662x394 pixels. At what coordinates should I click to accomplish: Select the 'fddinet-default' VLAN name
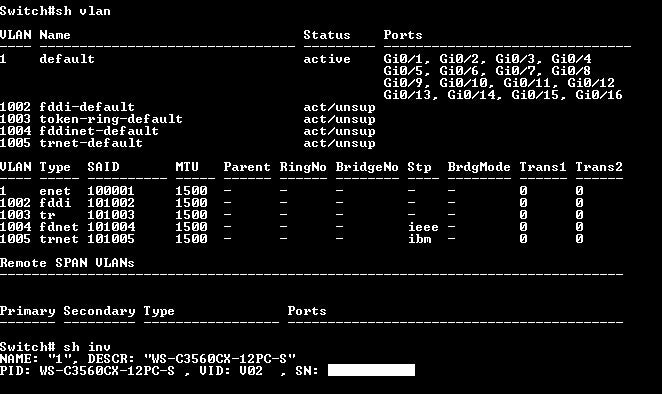(99, 131)
